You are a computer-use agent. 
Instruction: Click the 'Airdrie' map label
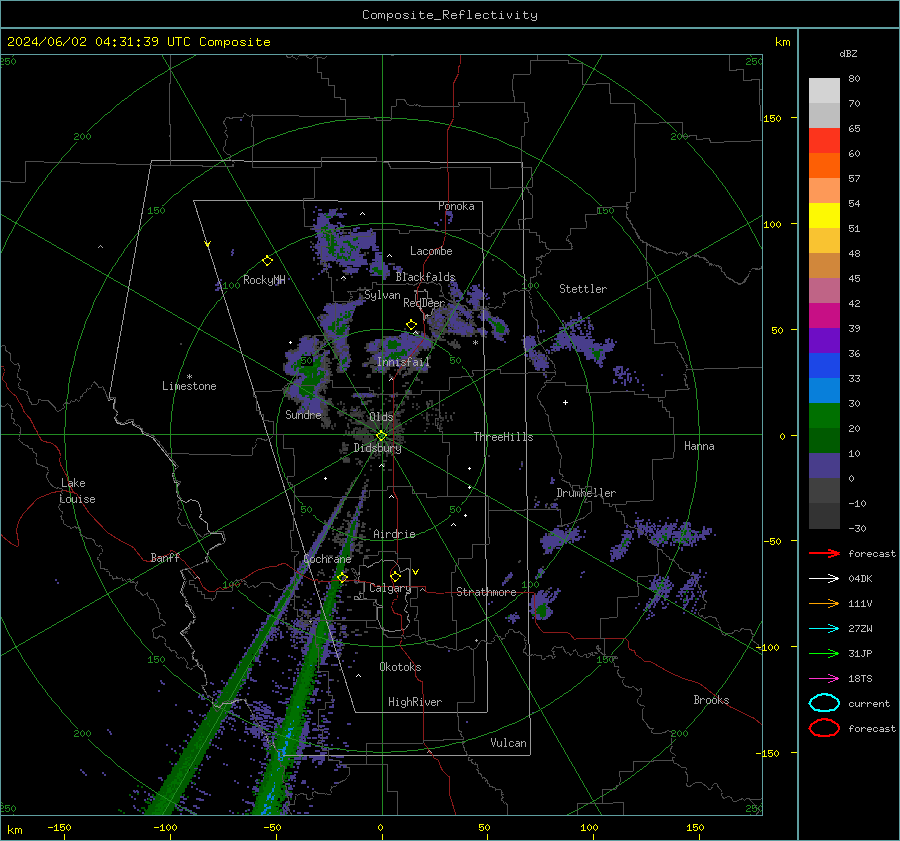click(x=394, y=534)
